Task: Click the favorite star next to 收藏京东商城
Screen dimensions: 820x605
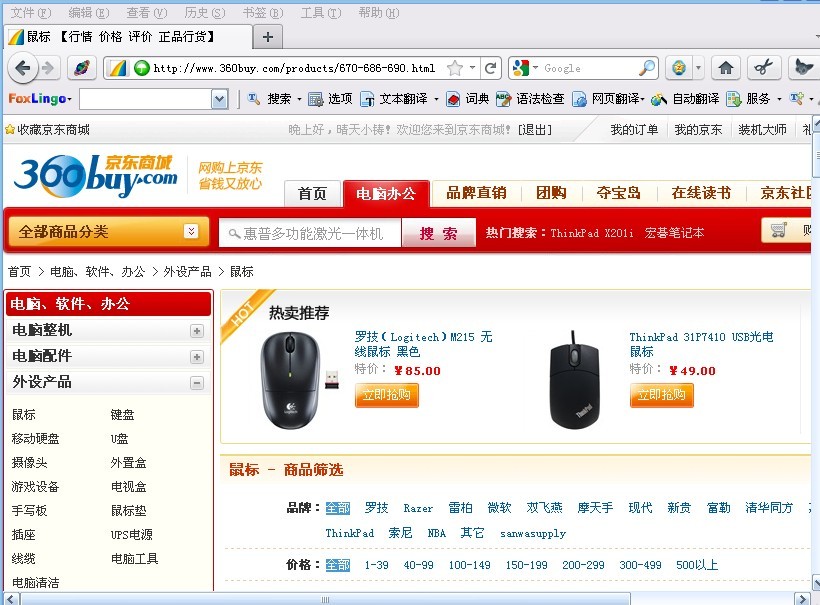Action: click(x=10, y=130)
